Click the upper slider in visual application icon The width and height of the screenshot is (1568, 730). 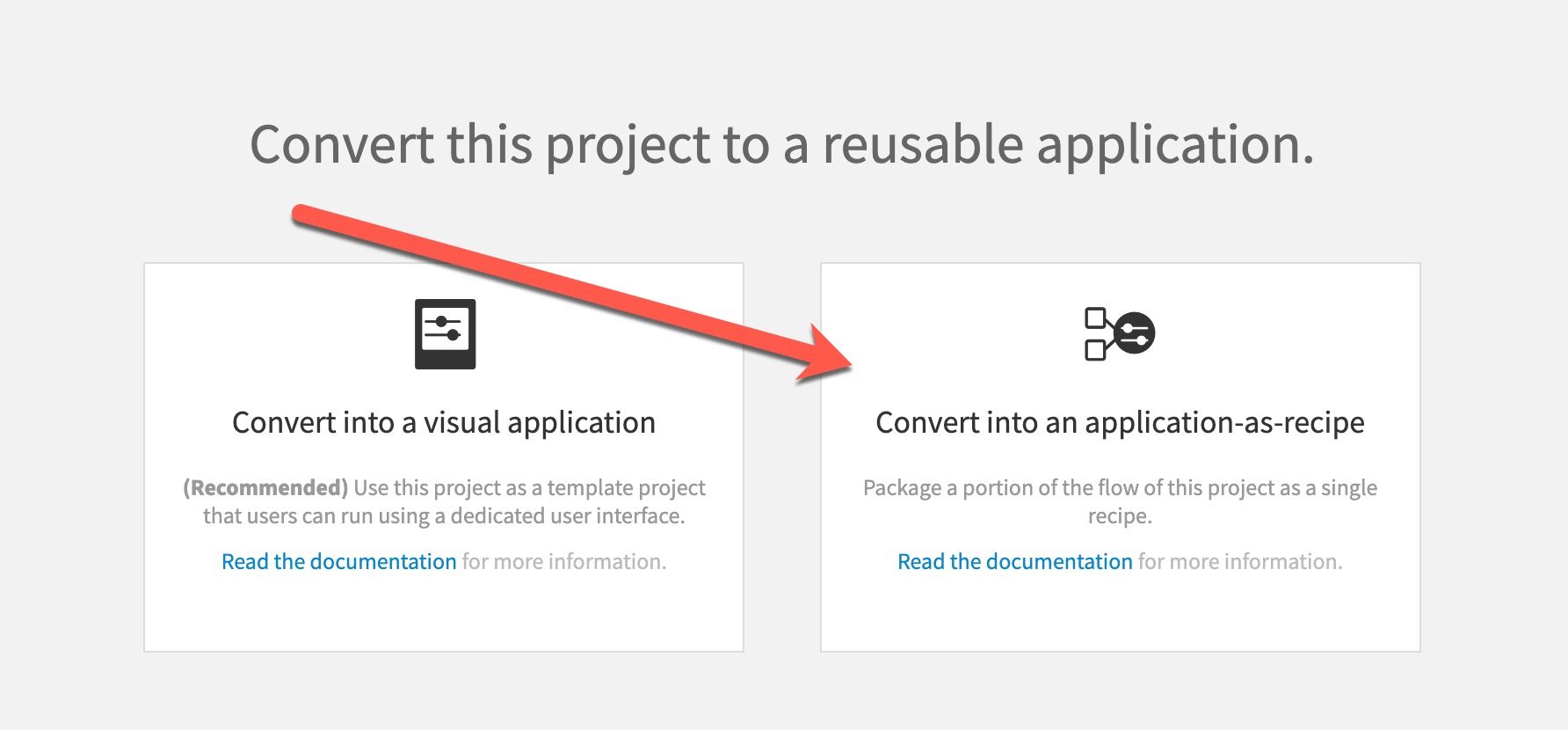click(x=442, y=322)
